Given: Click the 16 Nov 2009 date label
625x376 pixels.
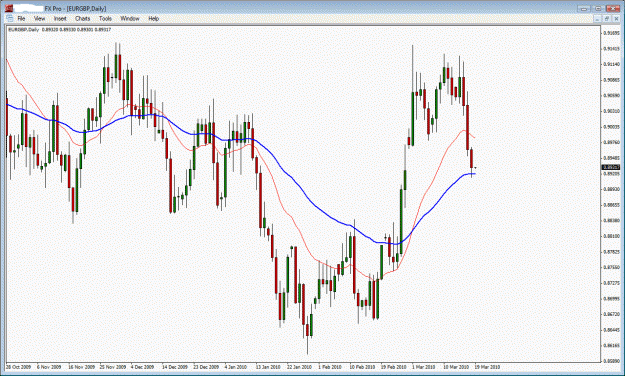Looking at the screenshot, I should click(x=81, y=367).
